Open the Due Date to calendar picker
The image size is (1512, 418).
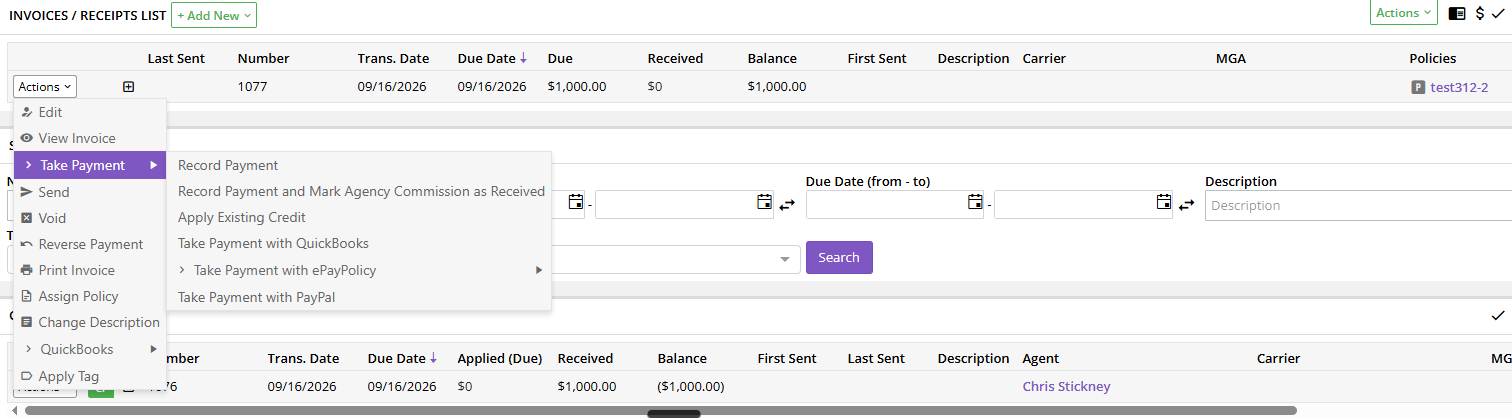pyautogui.click(x=1163, y=202)
